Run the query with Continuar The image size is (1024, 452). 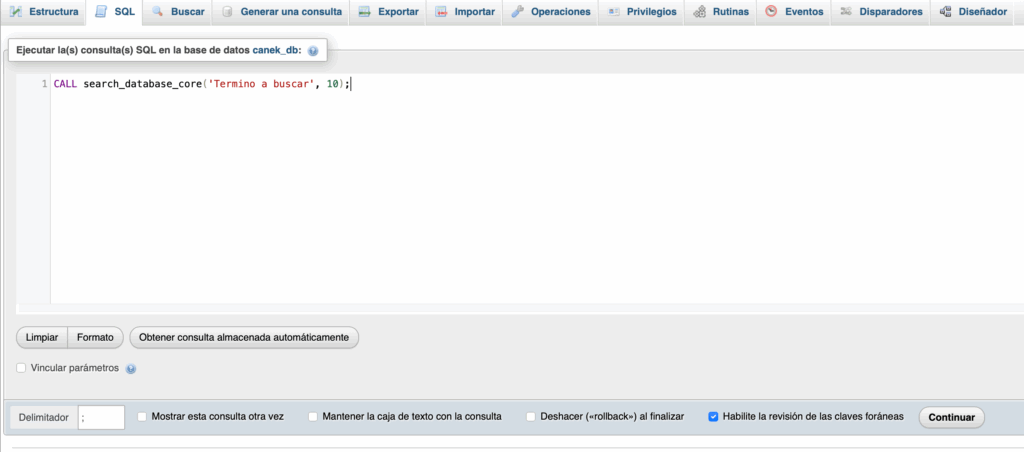point(952,417)
